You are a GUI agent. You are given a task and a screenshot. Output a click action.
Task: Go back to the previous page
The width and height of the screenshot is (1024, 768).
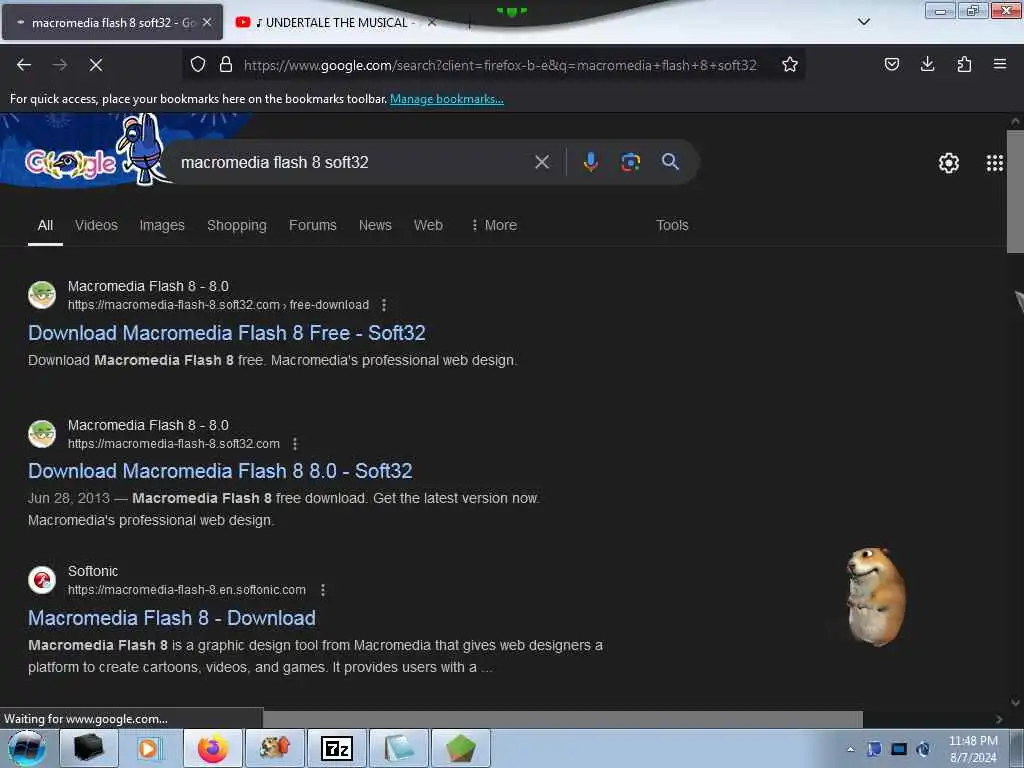[24, 65]
